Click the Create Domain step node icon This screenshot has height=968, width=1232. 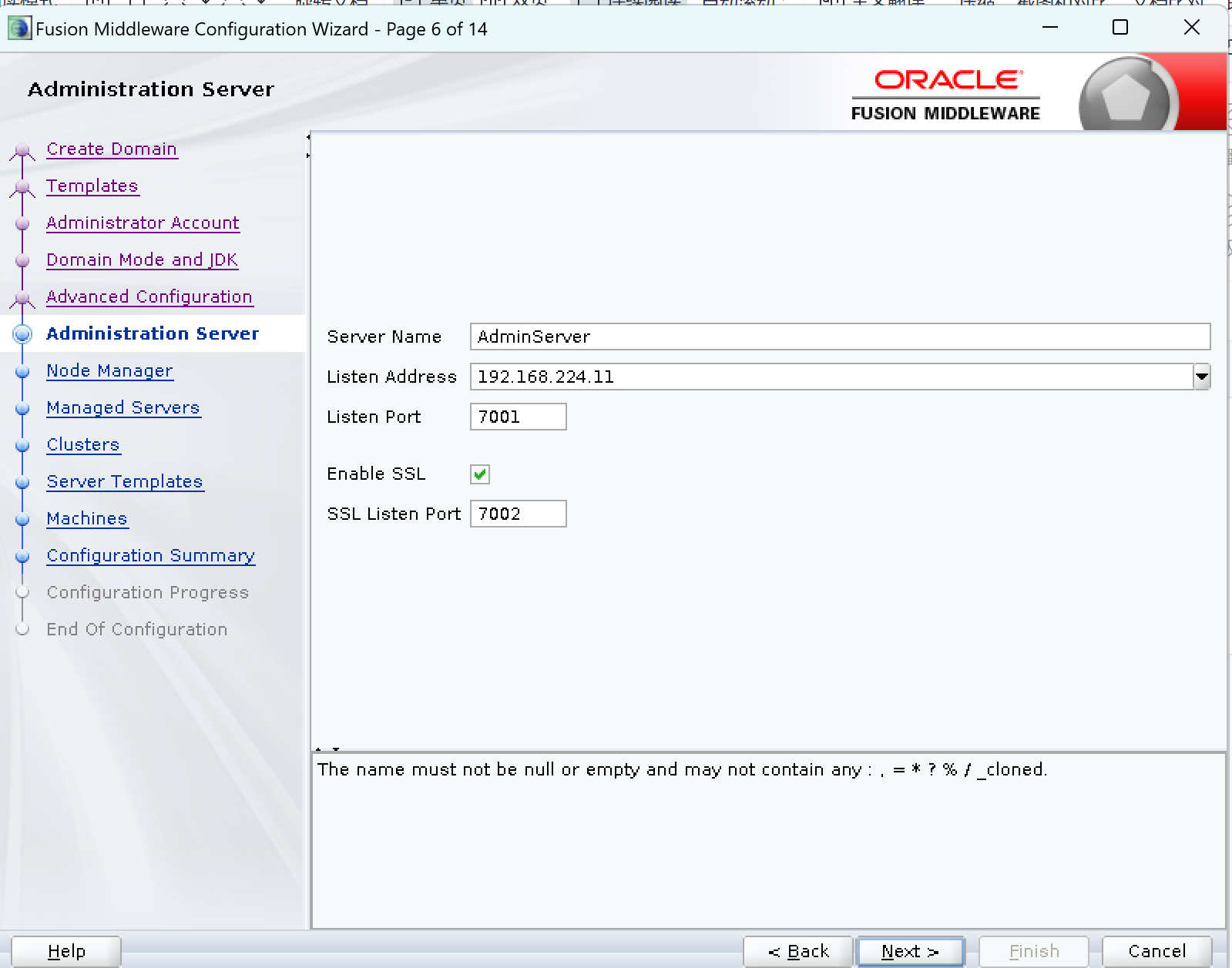23,149
